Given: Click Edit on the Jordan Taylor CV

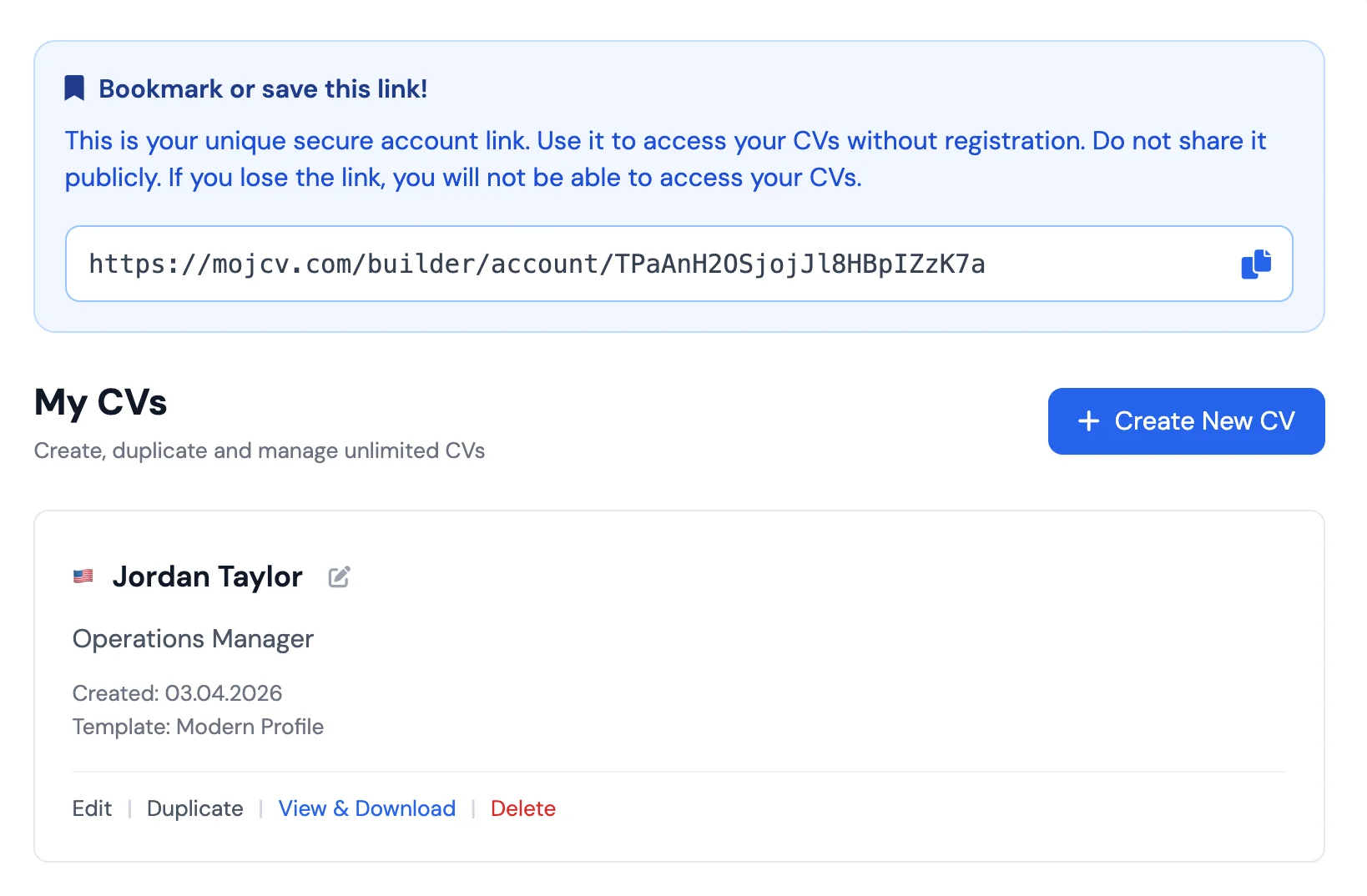Looking at the screenshot, I should click(92, 808).
